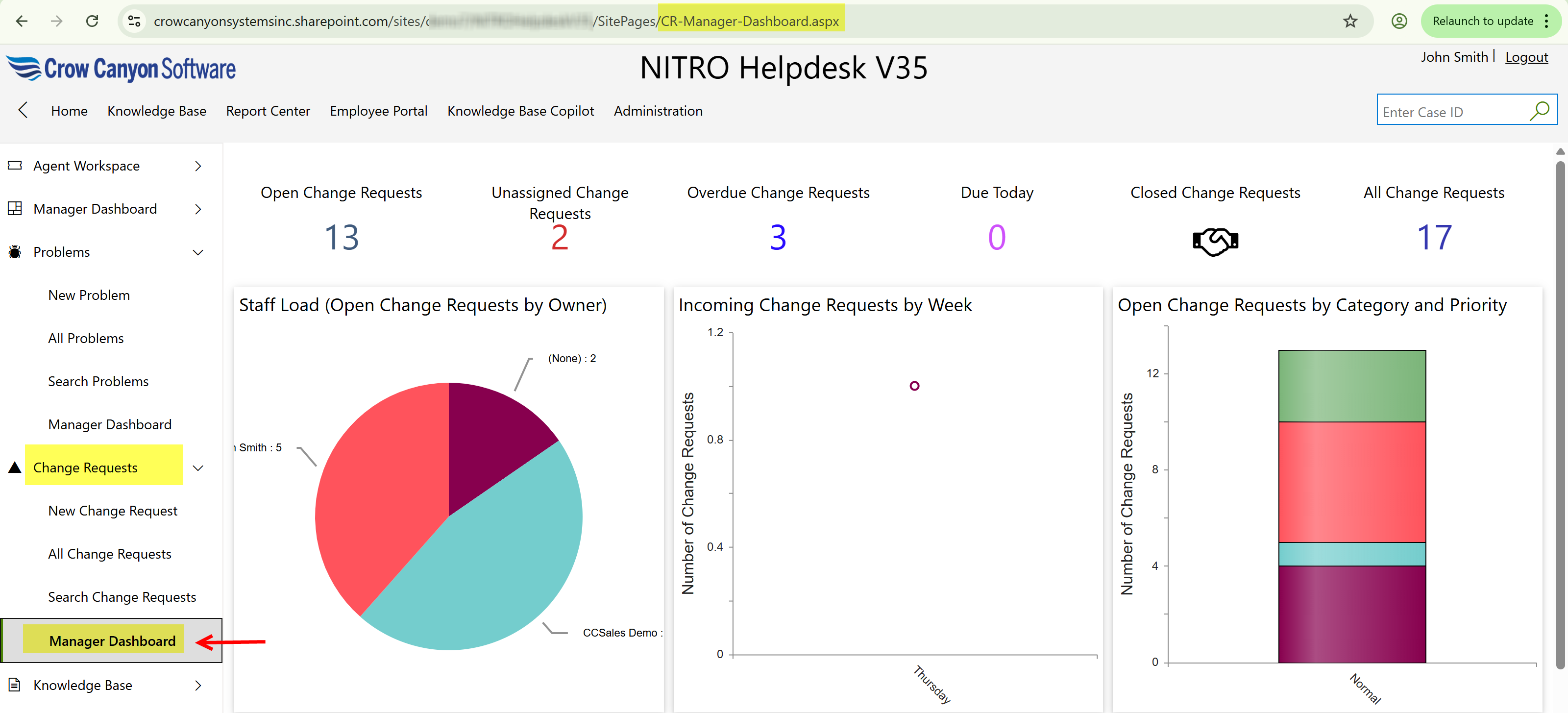Click the back chevron left of Home
Image resolution: width=1568 pixels, height=713 pixels.
click(23, 110)
